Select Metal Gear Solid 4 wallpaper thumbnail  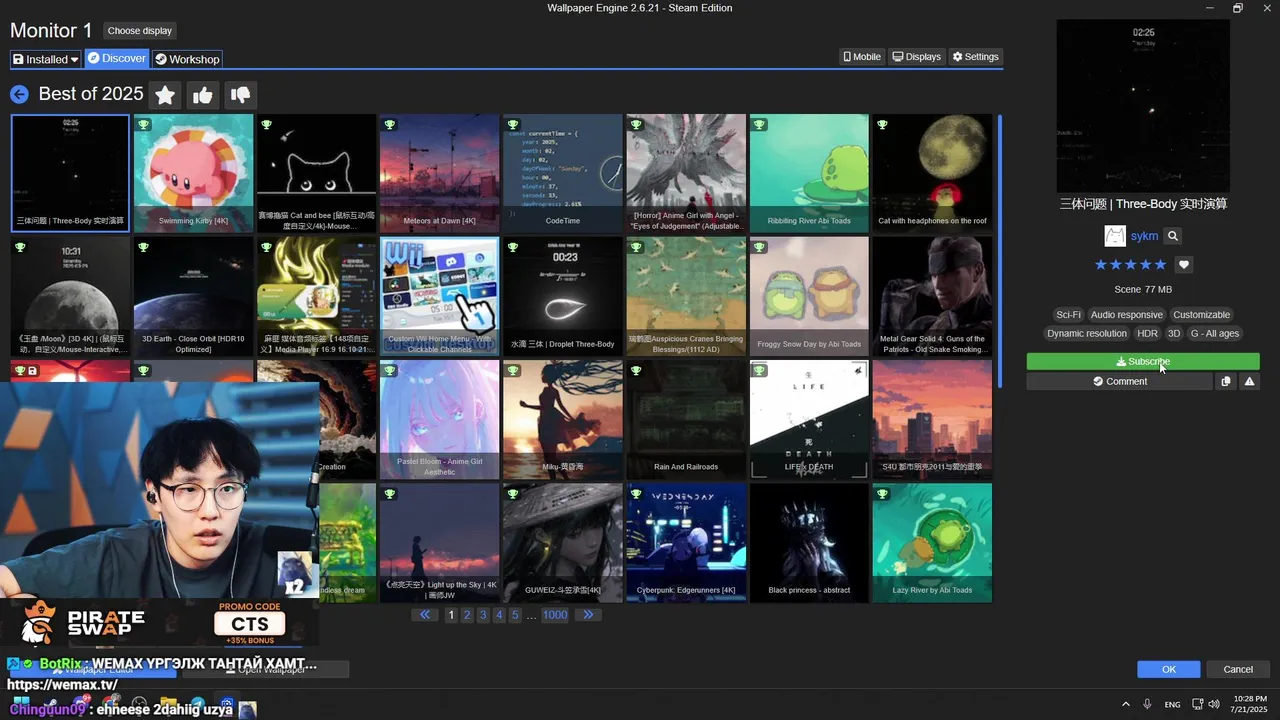[x=932, y=296]
